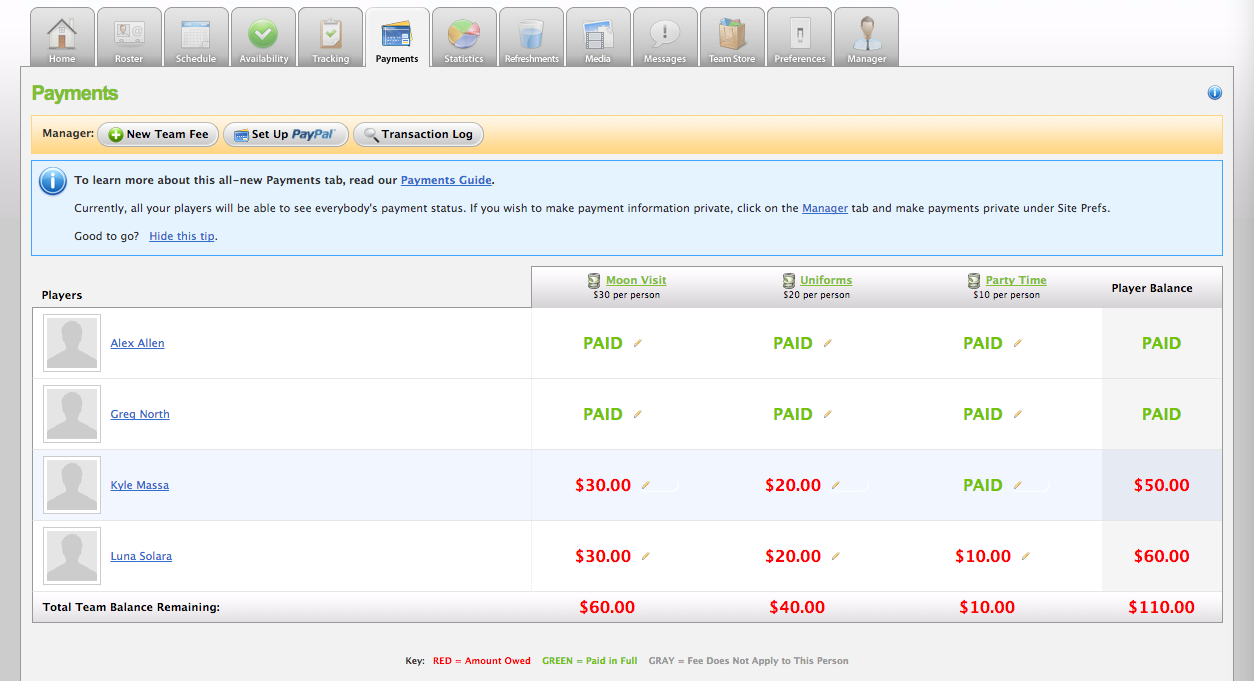
Task: Open the Party Time fee link
Action: [1016, 280]
